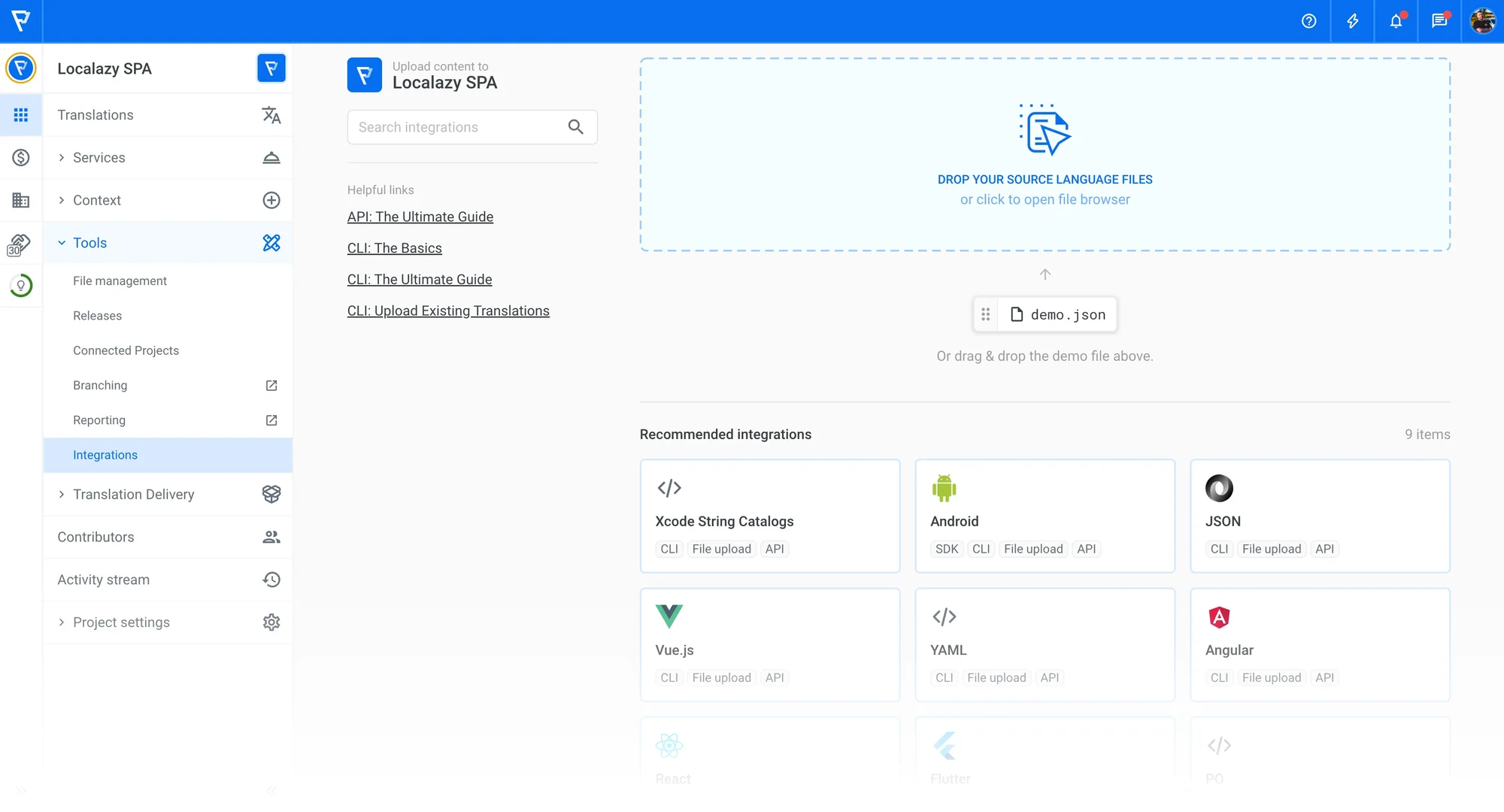The width and height of the screenshot is (1504, 812).
Task: Click the lightning bolt quick actions icon
Action: 1352,21
